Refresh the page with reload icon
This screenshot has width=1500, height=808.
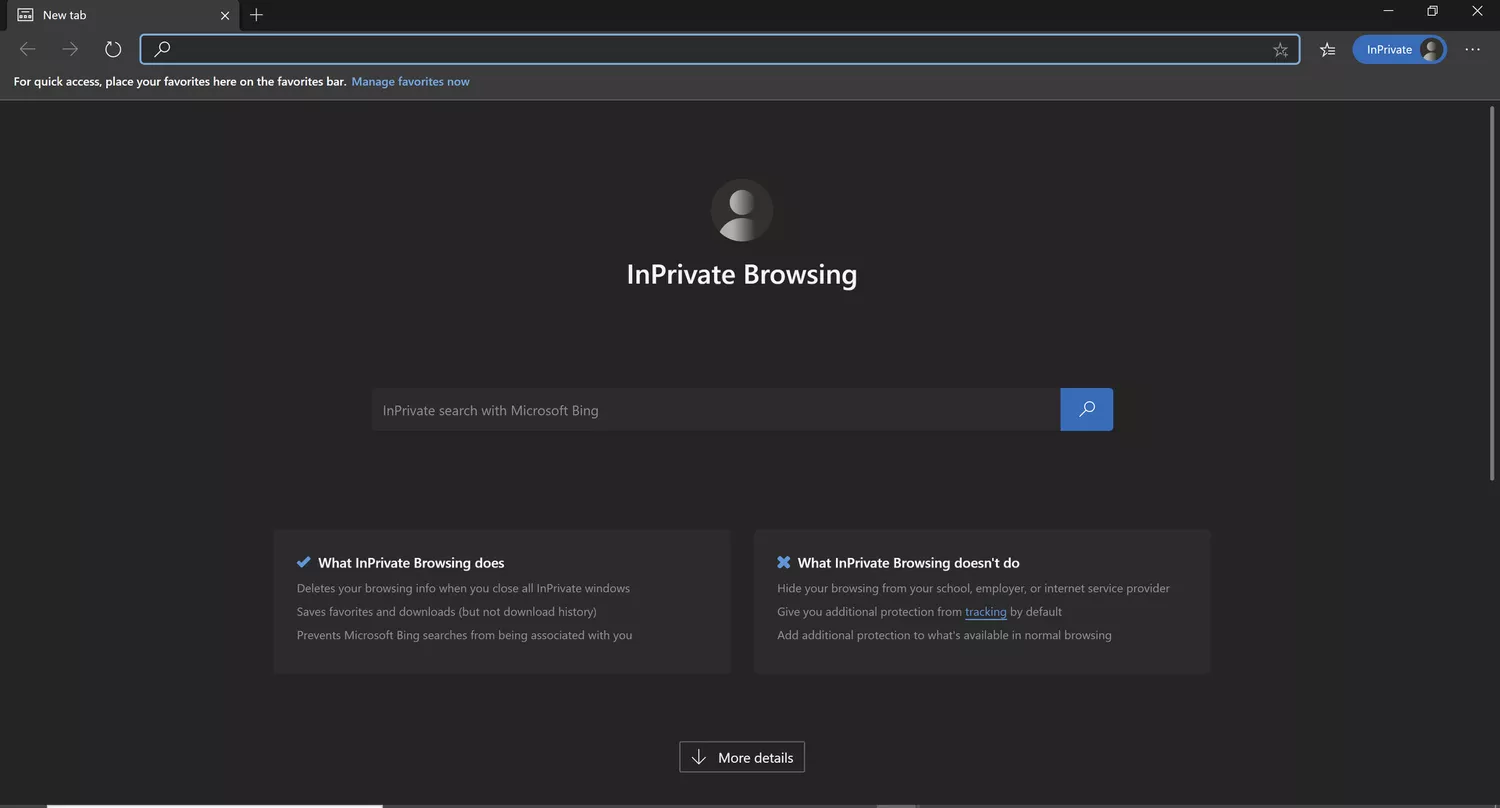(x=113, y=49)
